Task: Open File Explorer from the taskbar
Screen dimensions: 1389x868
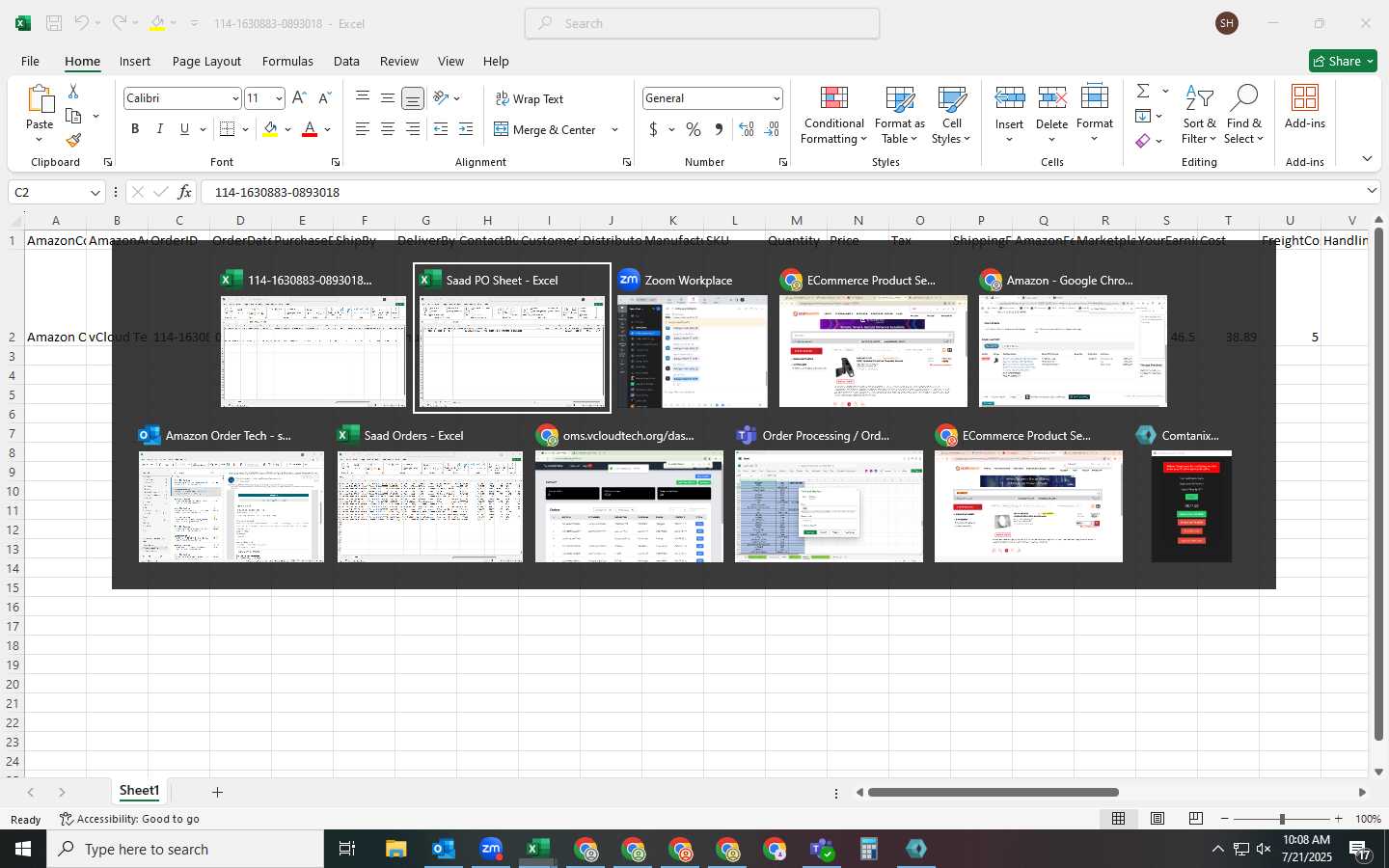Action: (x=396, y=849)
